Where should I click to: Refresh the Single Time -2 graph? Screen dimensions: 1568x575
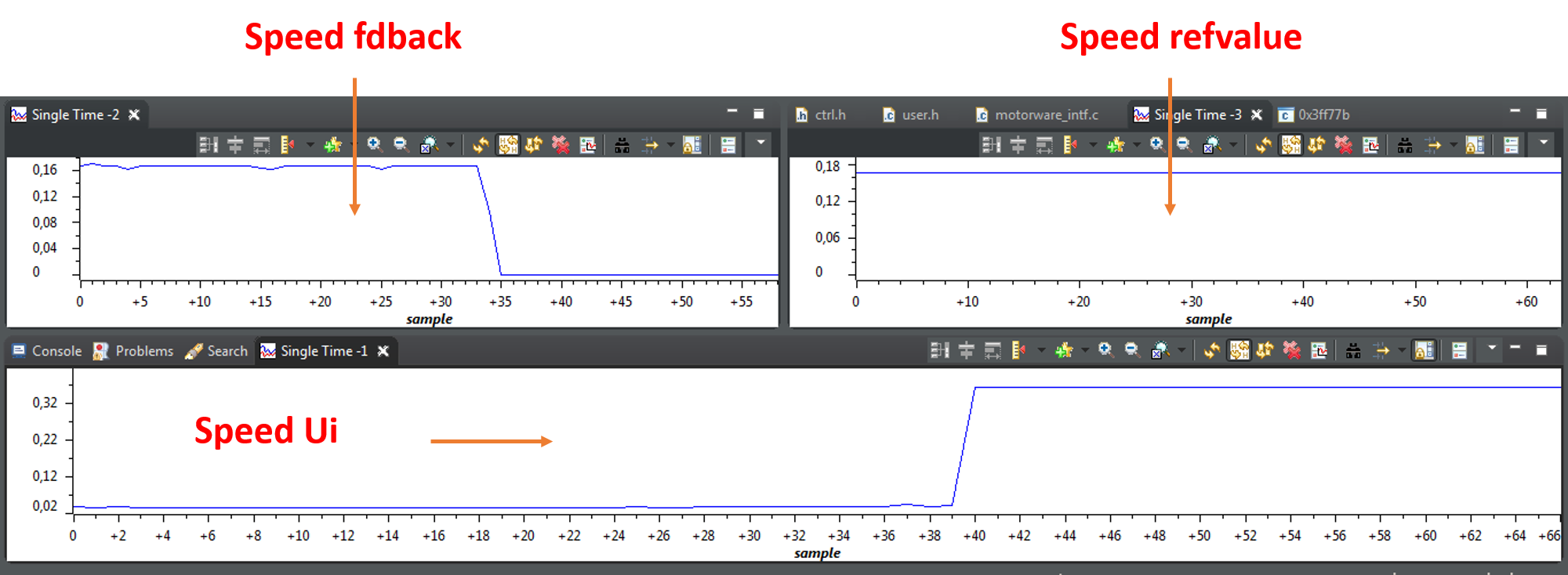[x=481, y=145]
